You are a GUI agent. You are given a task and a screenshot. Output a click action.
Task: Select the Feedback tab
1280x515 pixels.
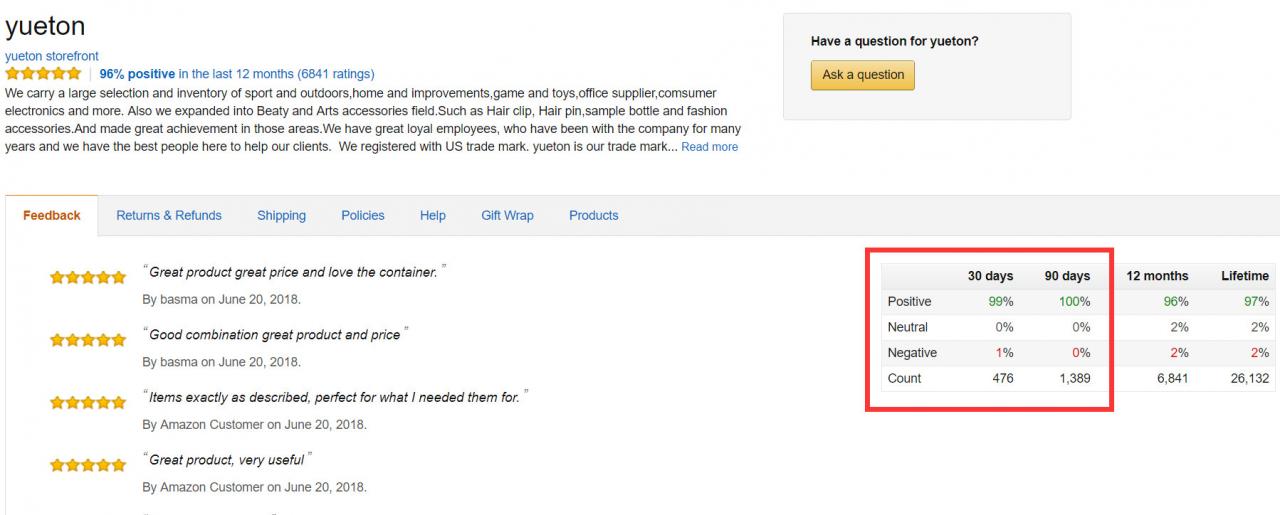pyautogui.click(x=52, y=215)
